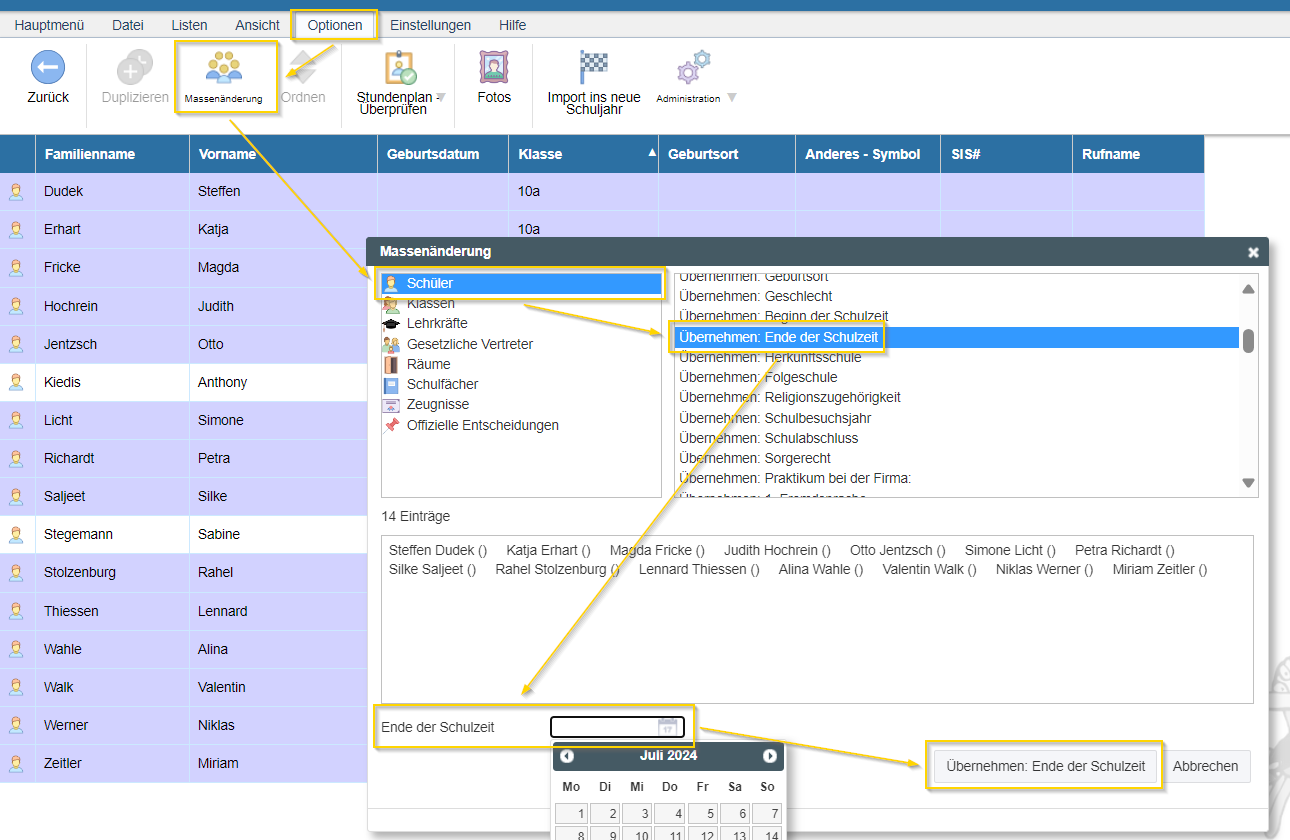Click the Ordnen toolbar icon

coord(302,68)
